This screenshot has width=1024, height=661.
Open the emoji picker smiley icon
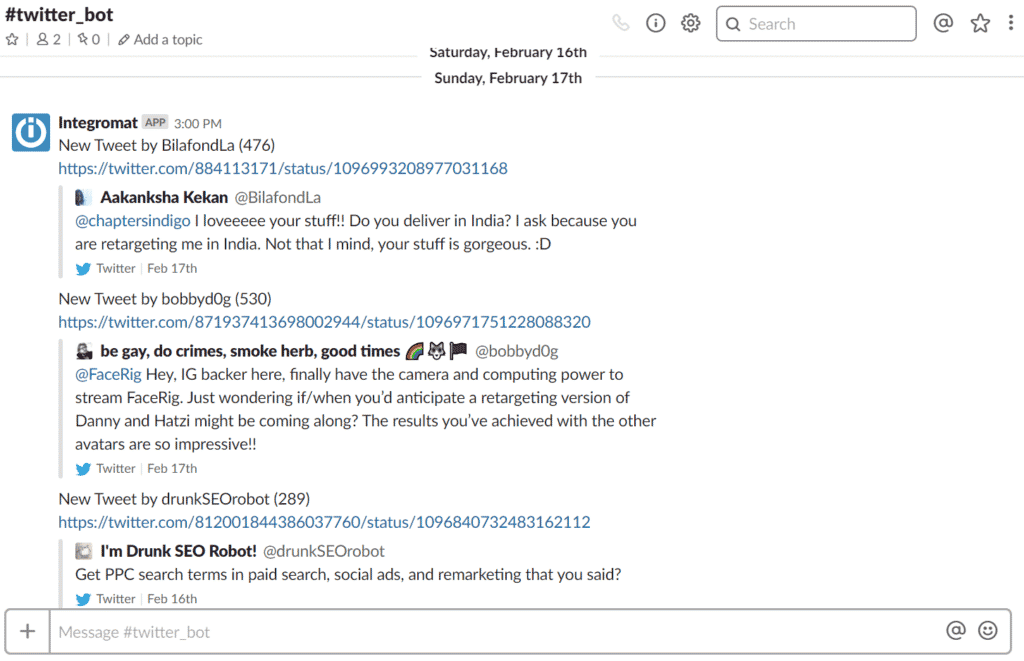click(987, 630)
